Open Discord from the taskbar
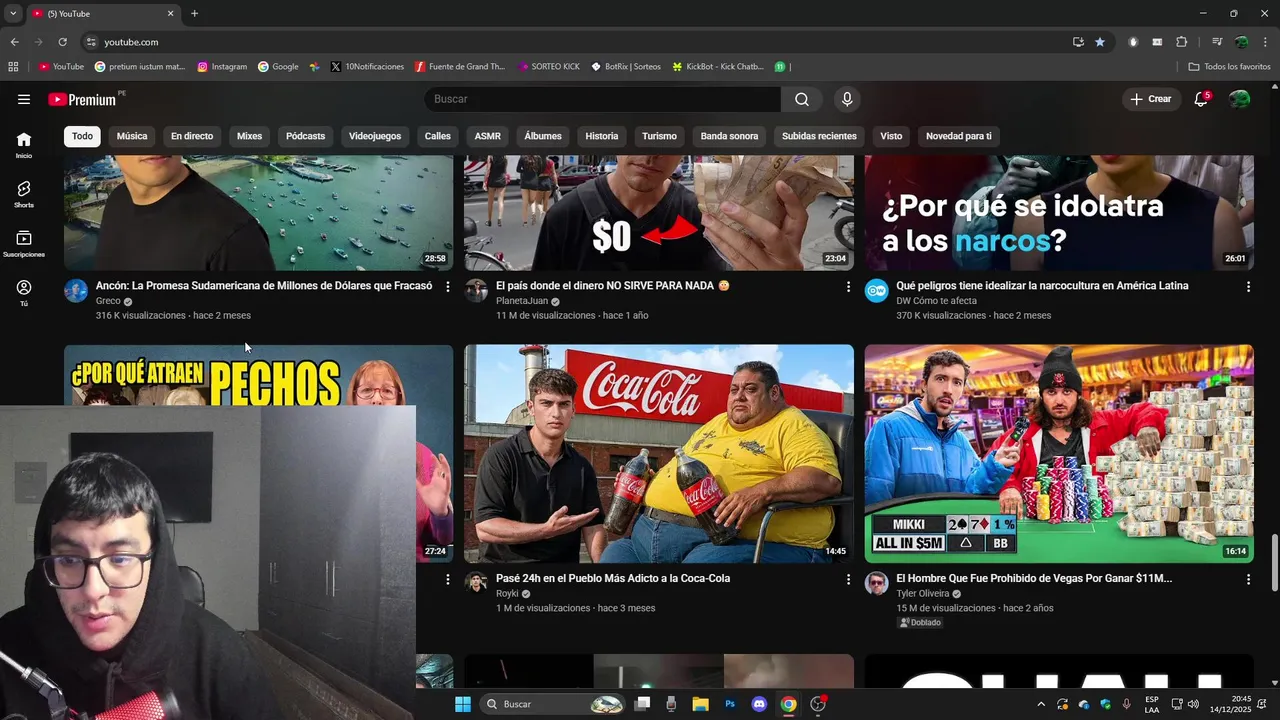1280x720 pixels. point(759,704)
